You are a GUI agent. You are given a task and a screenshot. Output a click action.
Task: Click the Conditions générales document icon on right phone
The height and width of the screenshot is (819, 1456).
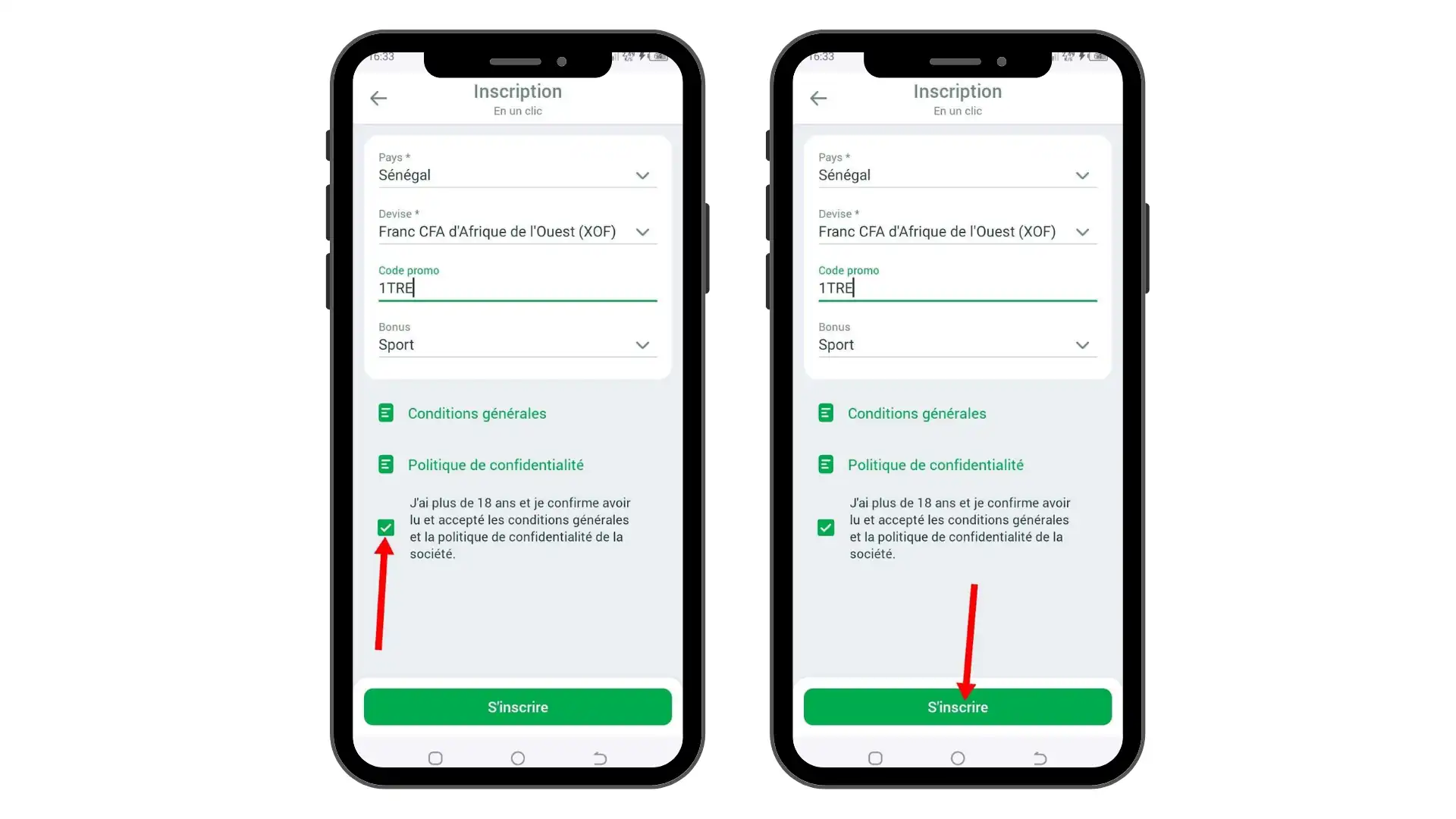pyautogui.click(x=825, y=413)
